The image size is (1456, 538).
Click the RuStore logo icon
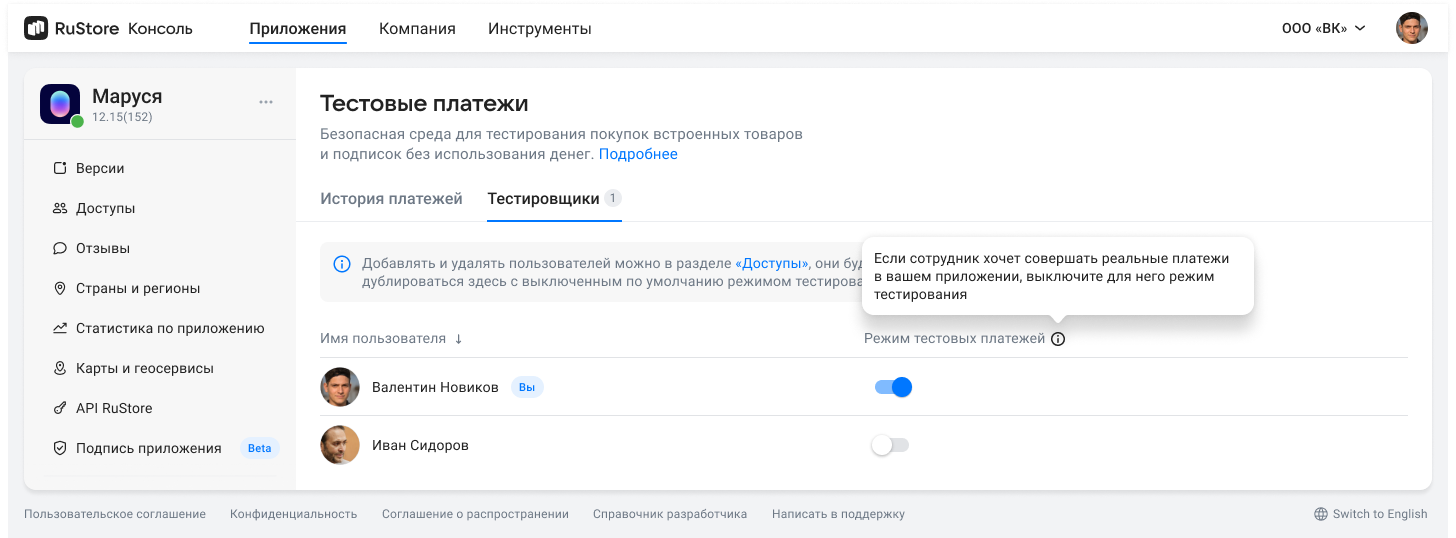(36, 28)
